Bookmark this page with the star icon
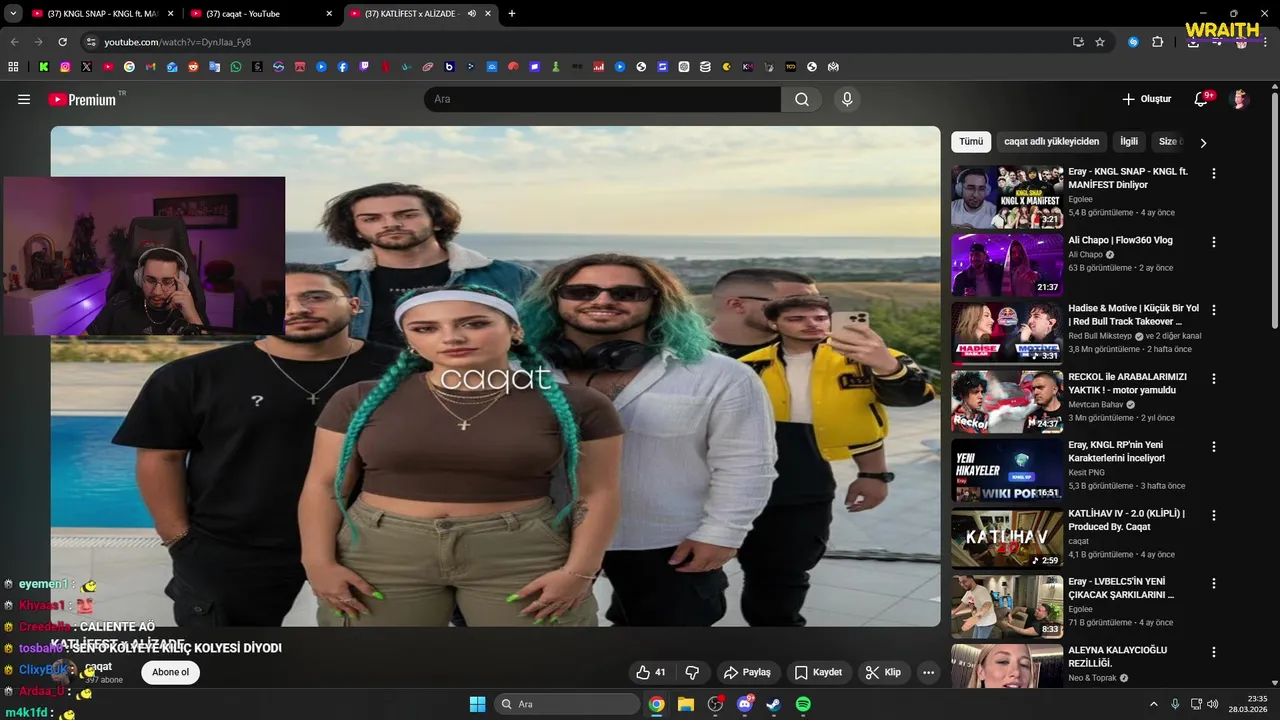 tap(1100, 42)
